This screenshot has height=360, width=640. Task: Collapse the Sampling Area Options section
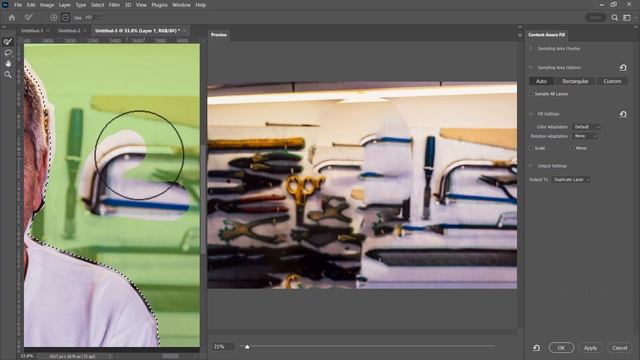(x=531, y=67)
